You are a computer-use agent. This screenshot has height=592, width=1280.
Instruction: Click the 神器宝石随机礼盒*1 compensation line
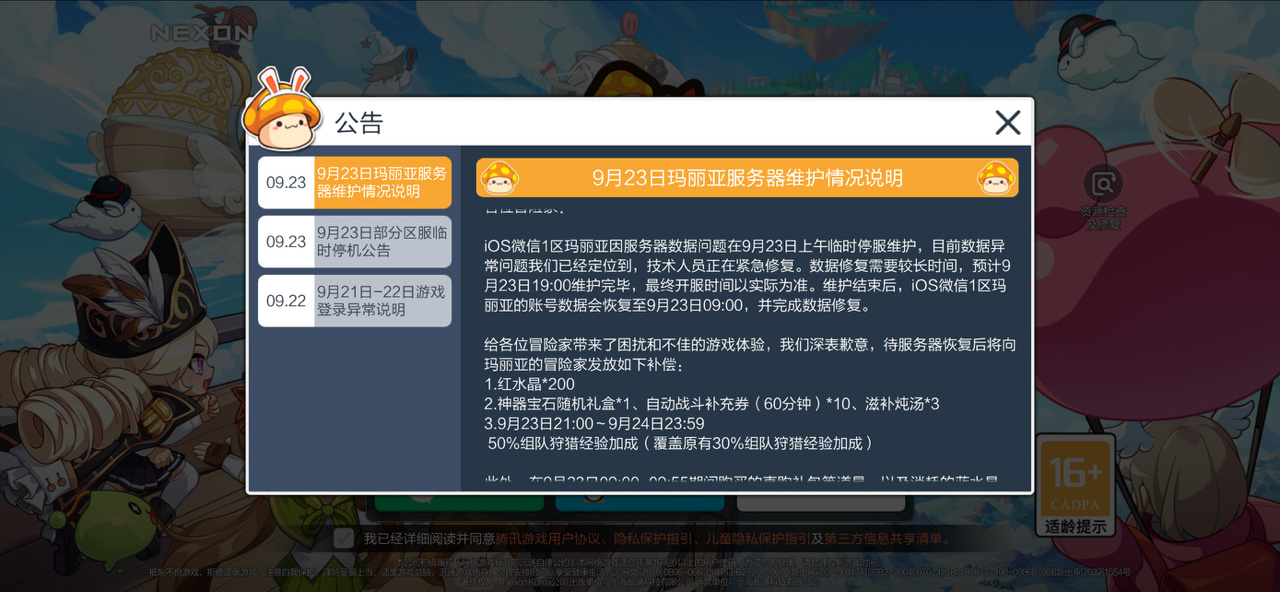click(x=711, y=404)
